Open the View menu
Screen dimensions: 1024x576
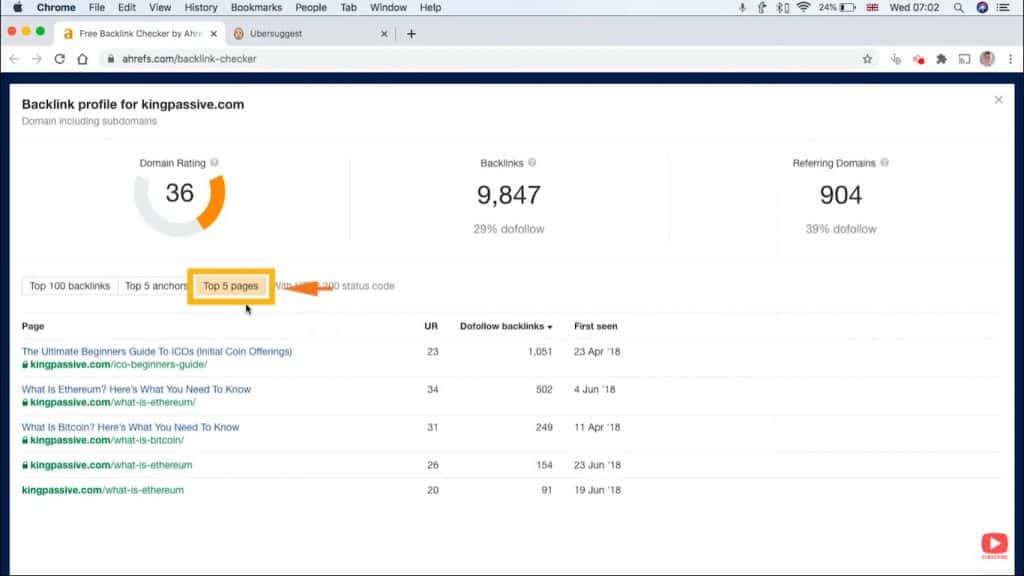pos(159,8)
